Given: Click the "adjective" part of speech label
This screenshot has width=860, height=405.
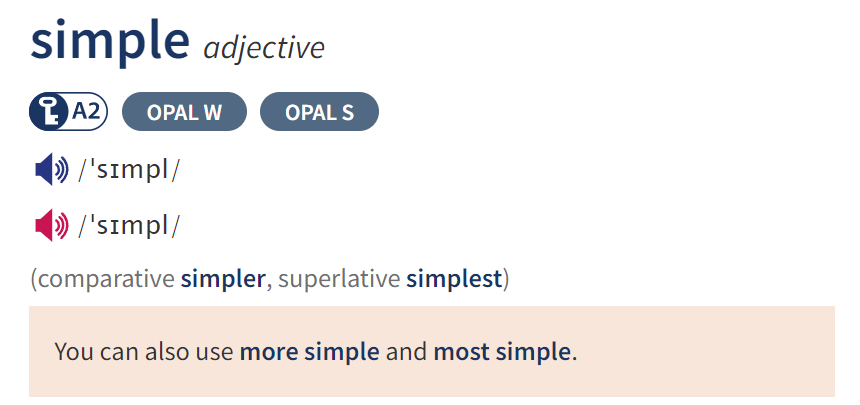Looking at the screenshot, I should tap(264, 48).
